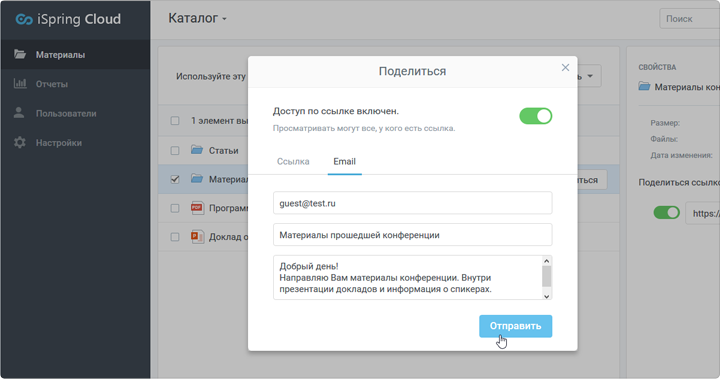The image size is (720, 379).
Task: Check the Статьи folder checkbox
Action: point(175,151)
